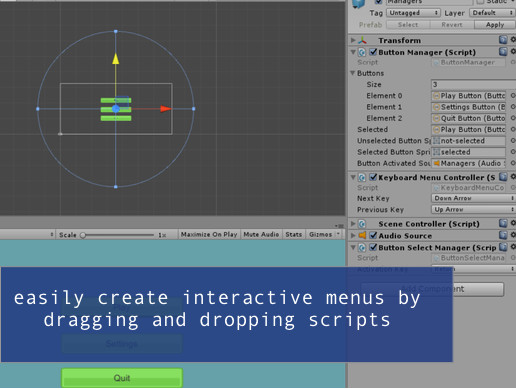Click the Buttons Size input field
Image resolution: width=516 pixels, height=389 pixels.
pos(473,84)
